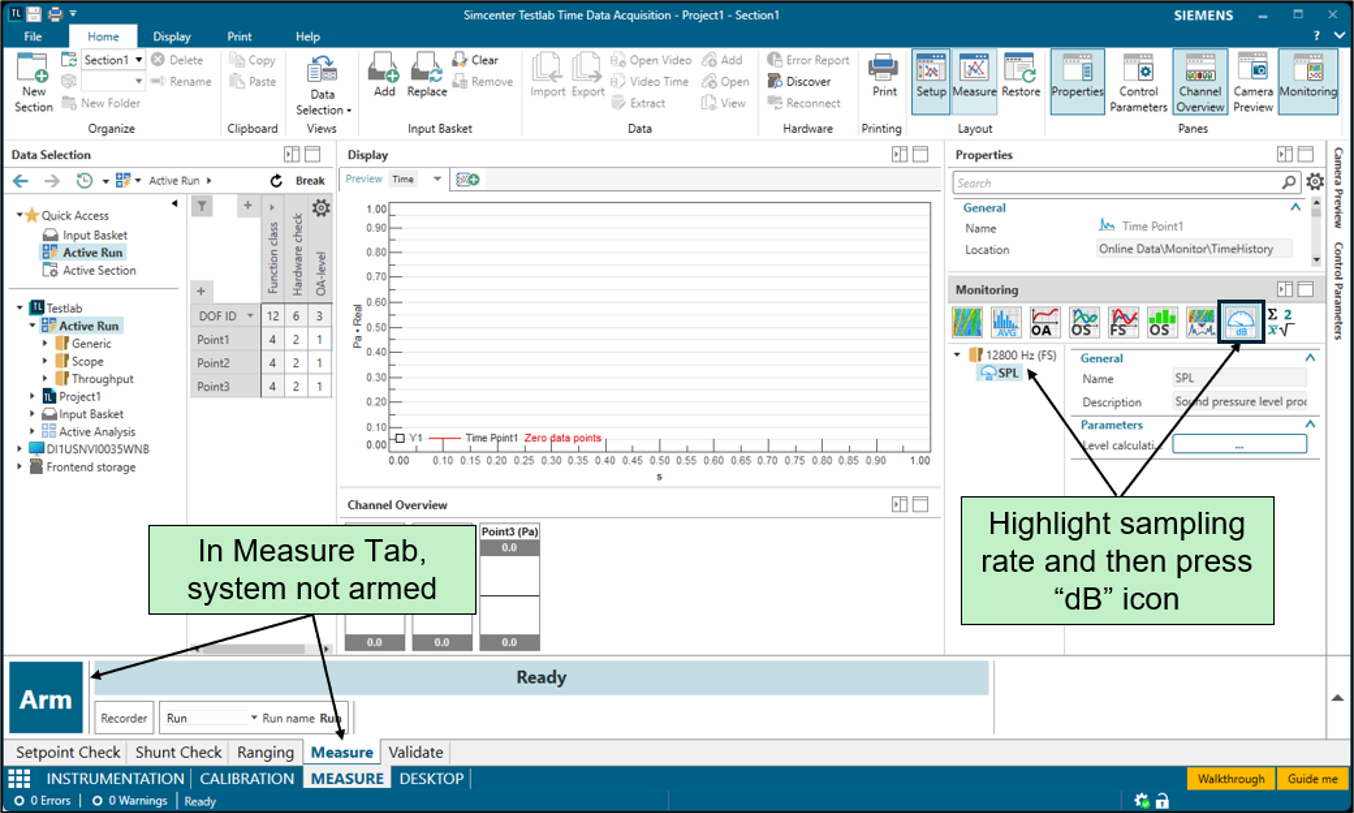1354x813 pixels.
Task: Collapse the Testlab tree node
Action: coord(21,308)
